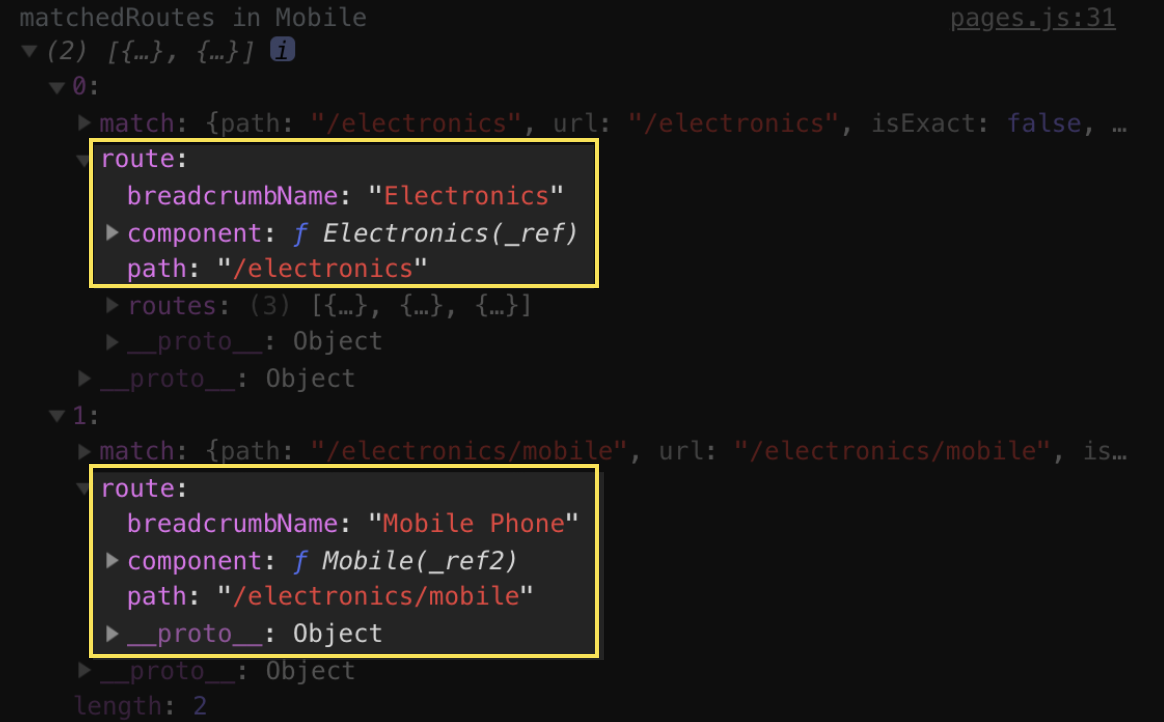Viewport: 1164px width, 722px height.
Task: Open the pages.js:31 source link
Action: (x=1033, y=17)
